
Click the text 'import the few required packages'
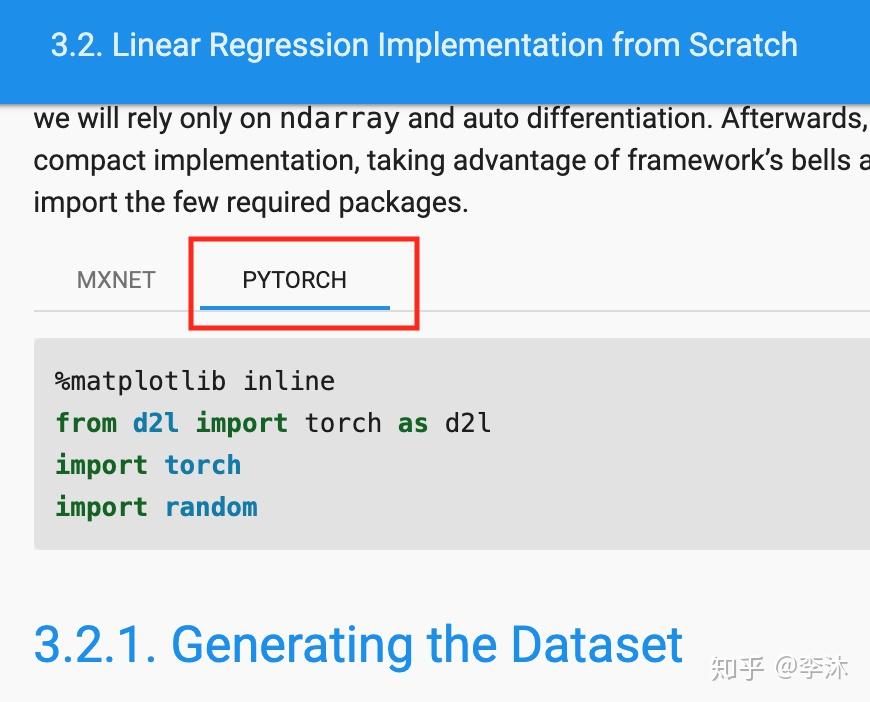pyautogui.click(x=250, y=203)
